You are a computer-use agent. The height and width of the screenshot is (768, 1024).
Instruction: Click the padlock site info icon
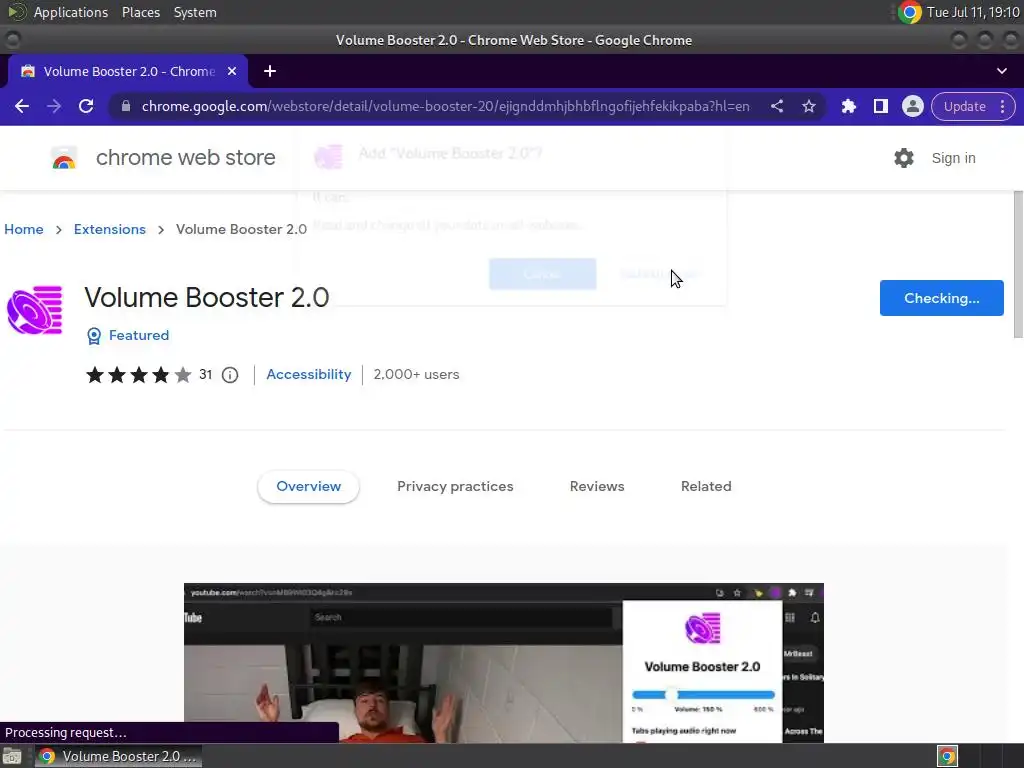(x=126, y=106)
